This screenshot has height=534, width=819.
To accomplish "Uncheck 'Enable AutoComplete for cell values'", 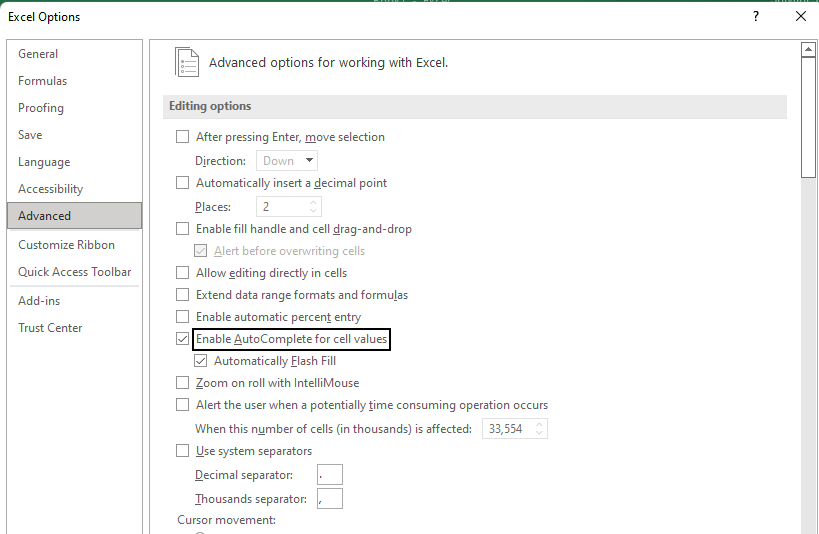I will pos(182,339).
